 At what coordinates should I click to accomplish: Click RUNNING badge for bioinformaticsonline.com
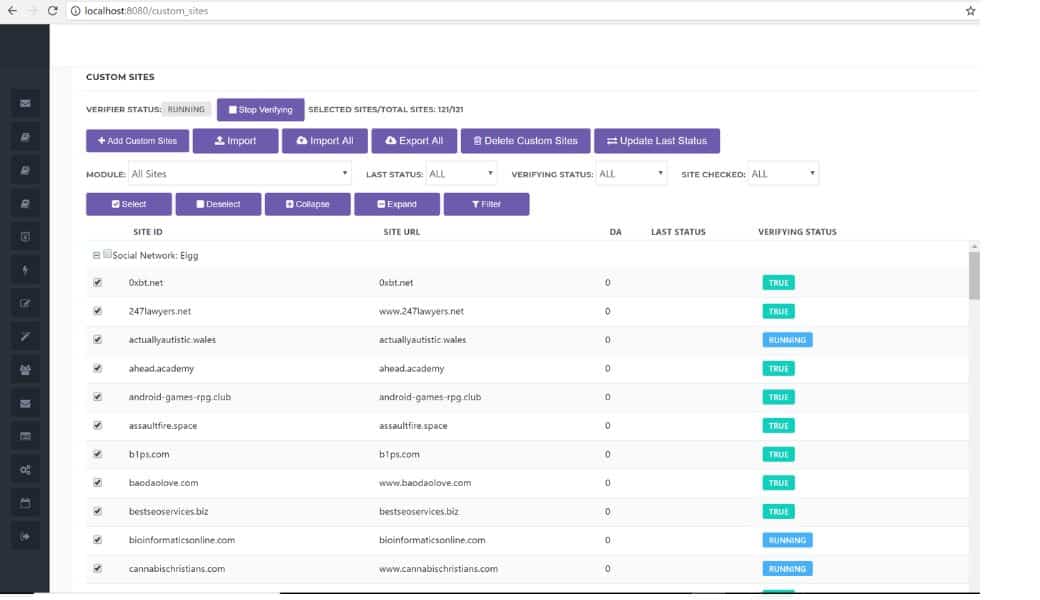tap(787, 540)
